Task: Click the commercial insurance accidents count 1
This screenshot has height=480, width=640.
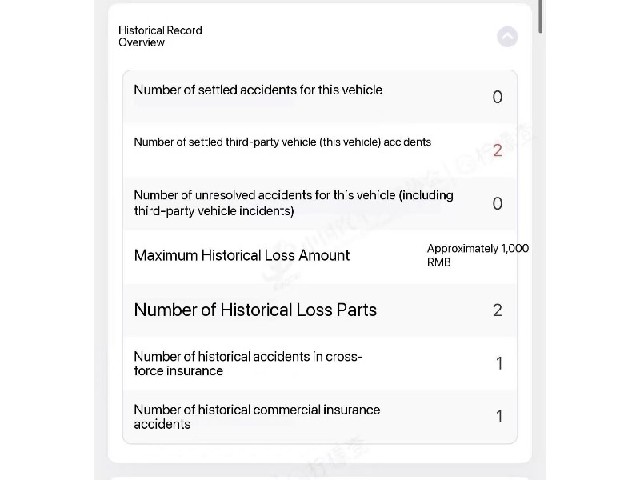Action: click(499, 416)
